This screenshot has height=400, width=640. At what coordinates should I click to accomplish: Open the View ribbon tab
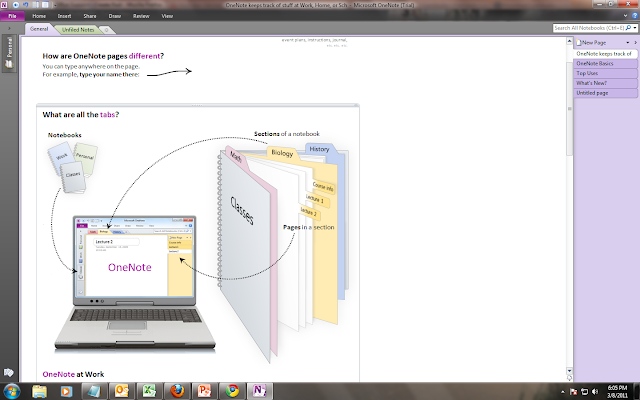tap(167, 16)
